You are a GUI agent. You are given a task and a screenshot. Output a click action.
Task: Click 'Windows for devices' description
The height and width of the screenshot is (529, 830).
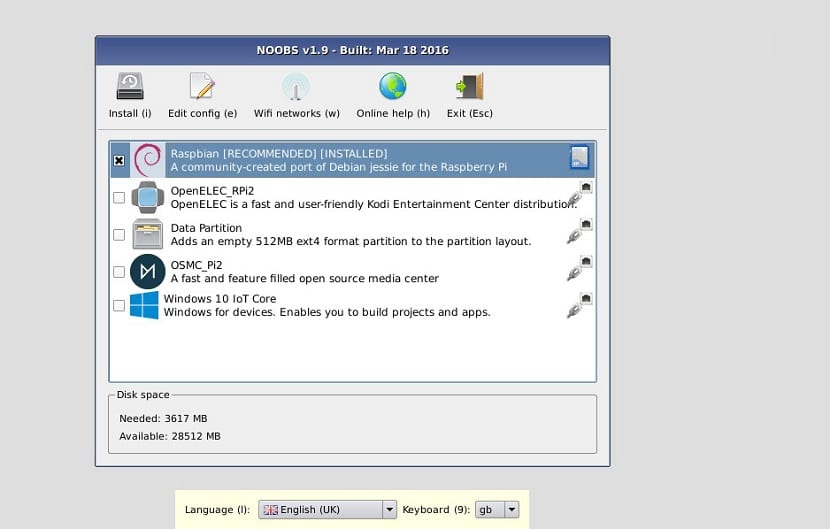327,312
